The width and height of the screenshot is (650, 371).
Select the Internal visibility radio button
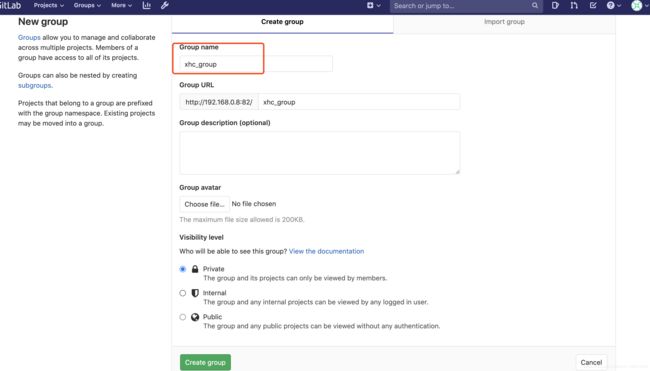183,293
